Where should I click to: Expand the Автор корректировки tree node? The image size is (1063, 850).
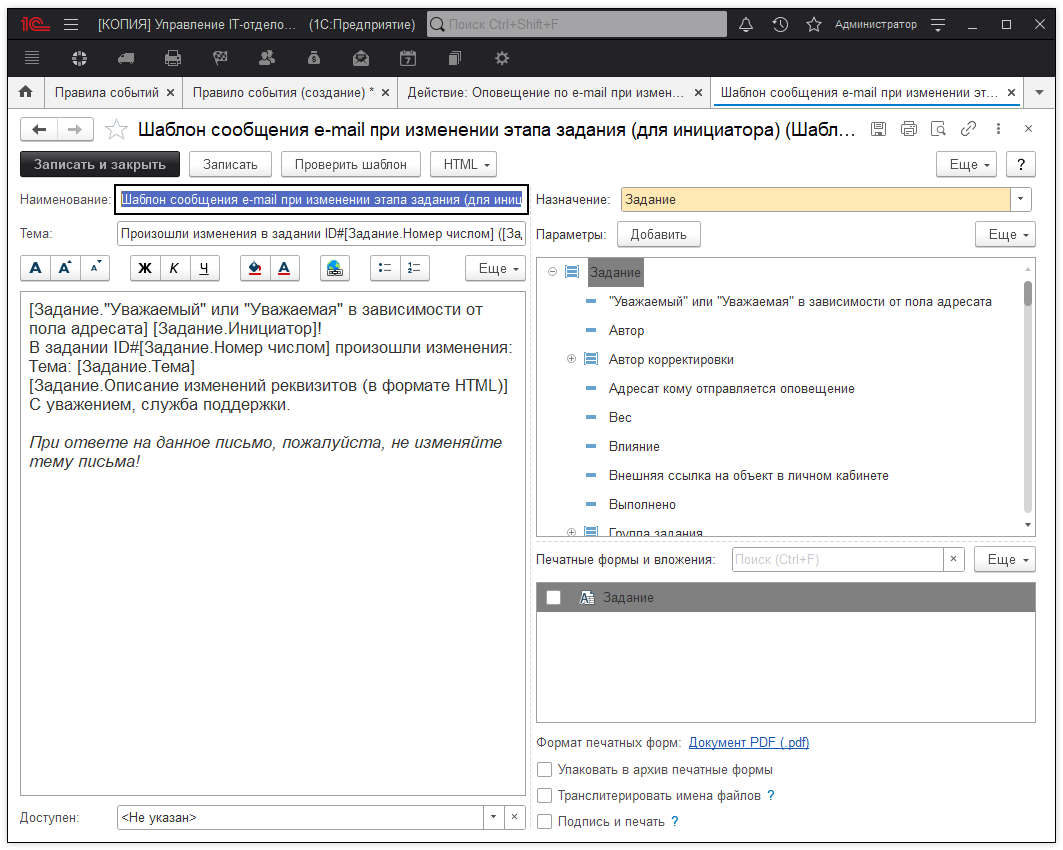click(571, 357)
